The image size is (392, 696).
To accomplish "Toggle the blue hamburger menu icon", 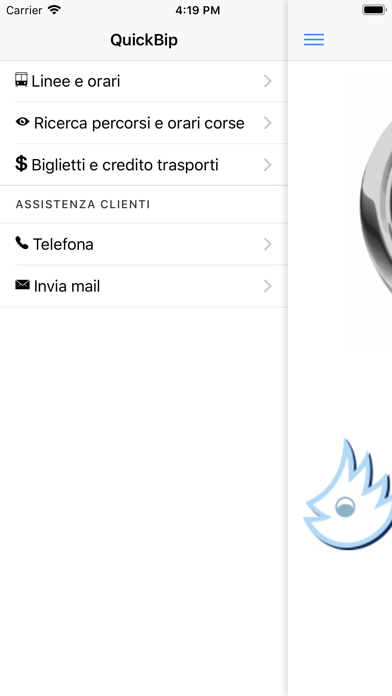I will (x=314, y=40).
